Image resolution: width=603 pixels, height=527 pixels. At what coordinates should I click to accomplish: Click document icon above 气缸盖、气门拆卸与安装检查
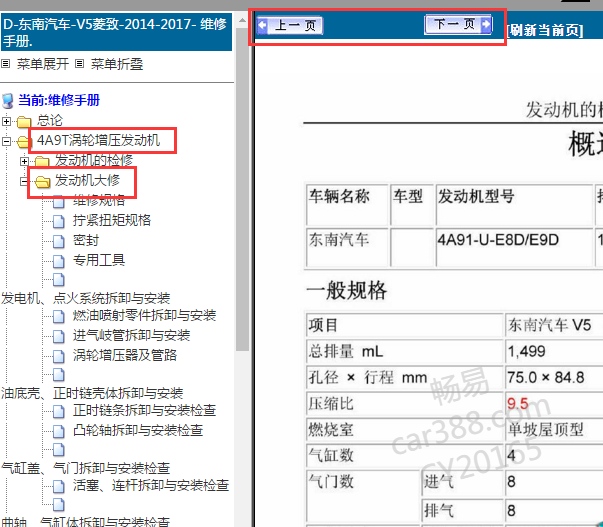pyautogui.click(x=58, y=450)
